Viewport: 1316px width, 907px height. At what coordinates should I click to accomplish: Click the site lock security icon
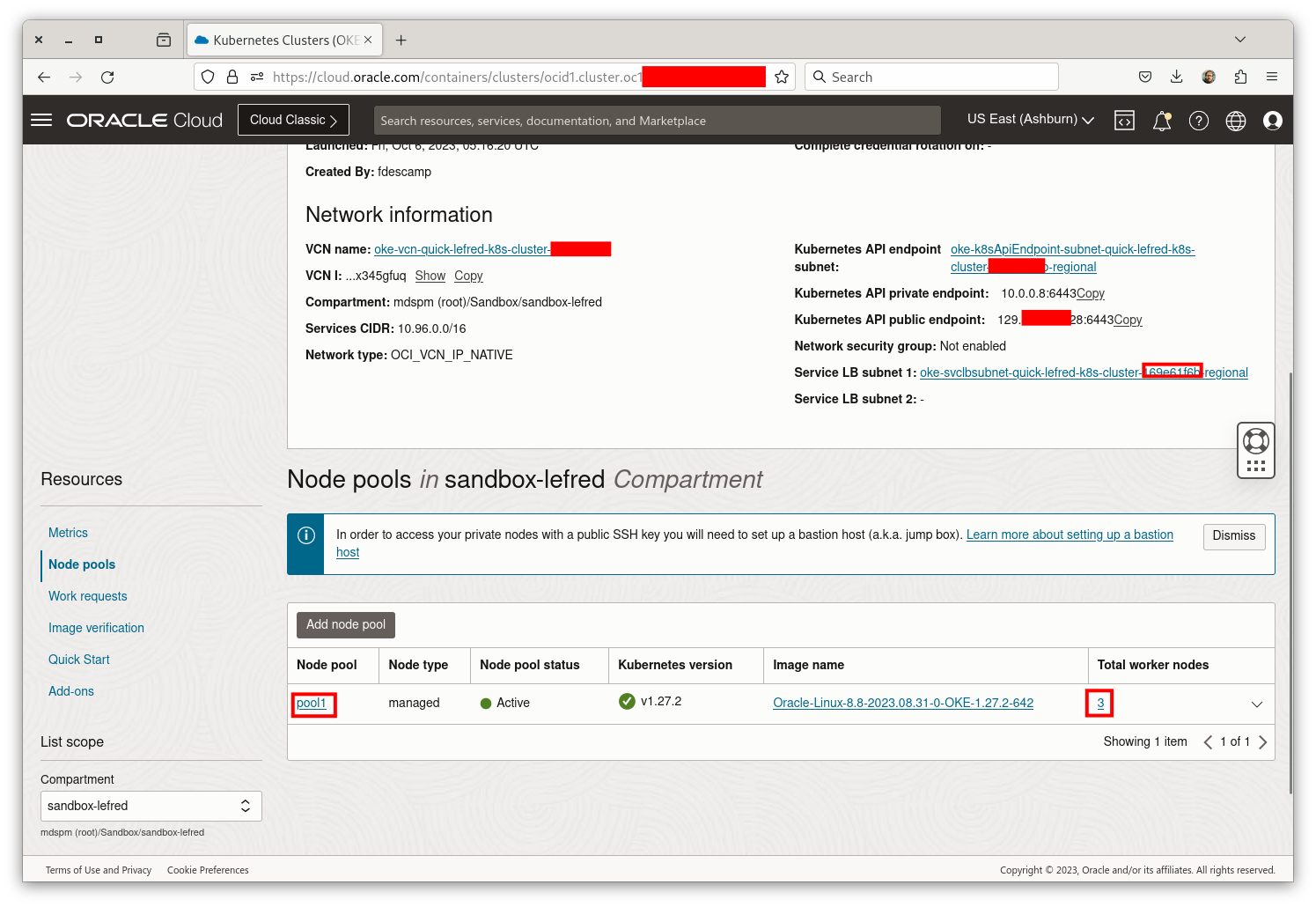click(x=232, y=77)
